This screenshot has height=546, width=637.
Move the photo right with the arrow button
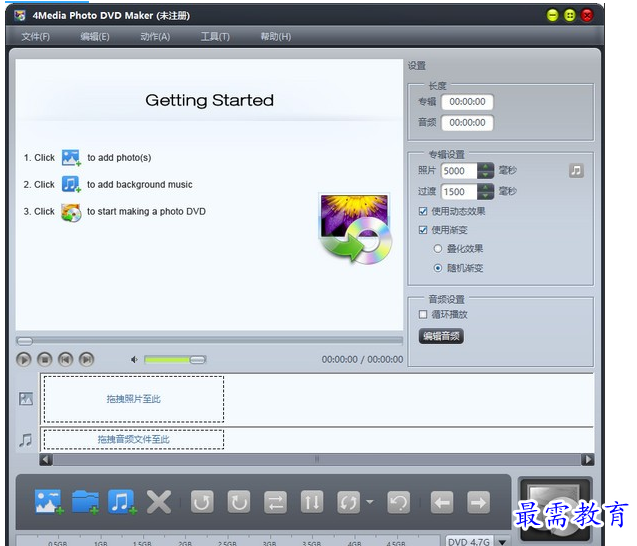pos(479,503)
